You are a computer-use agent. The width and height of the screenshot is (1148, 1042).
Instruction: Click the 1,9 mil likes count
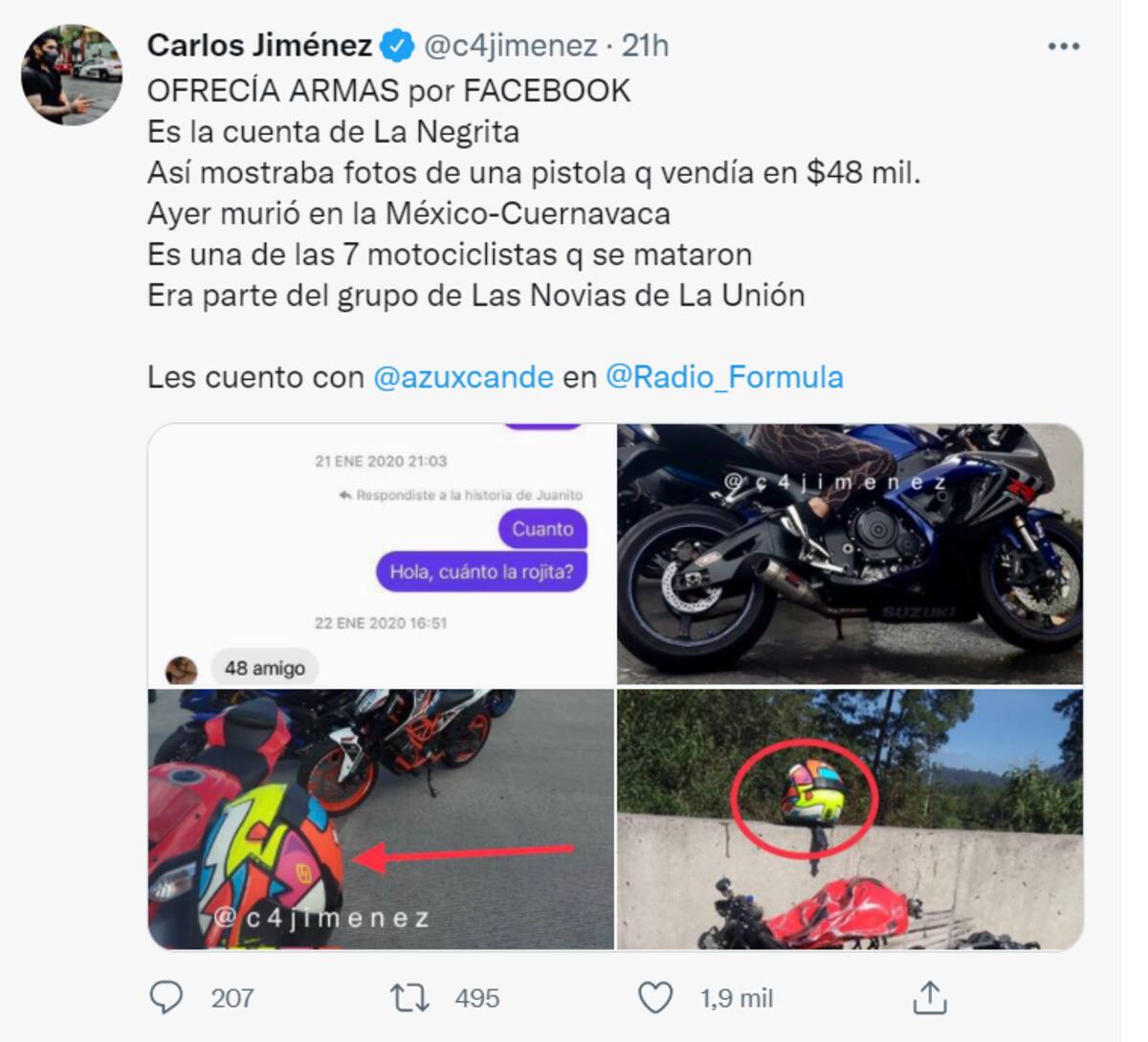tap(737, 998)
